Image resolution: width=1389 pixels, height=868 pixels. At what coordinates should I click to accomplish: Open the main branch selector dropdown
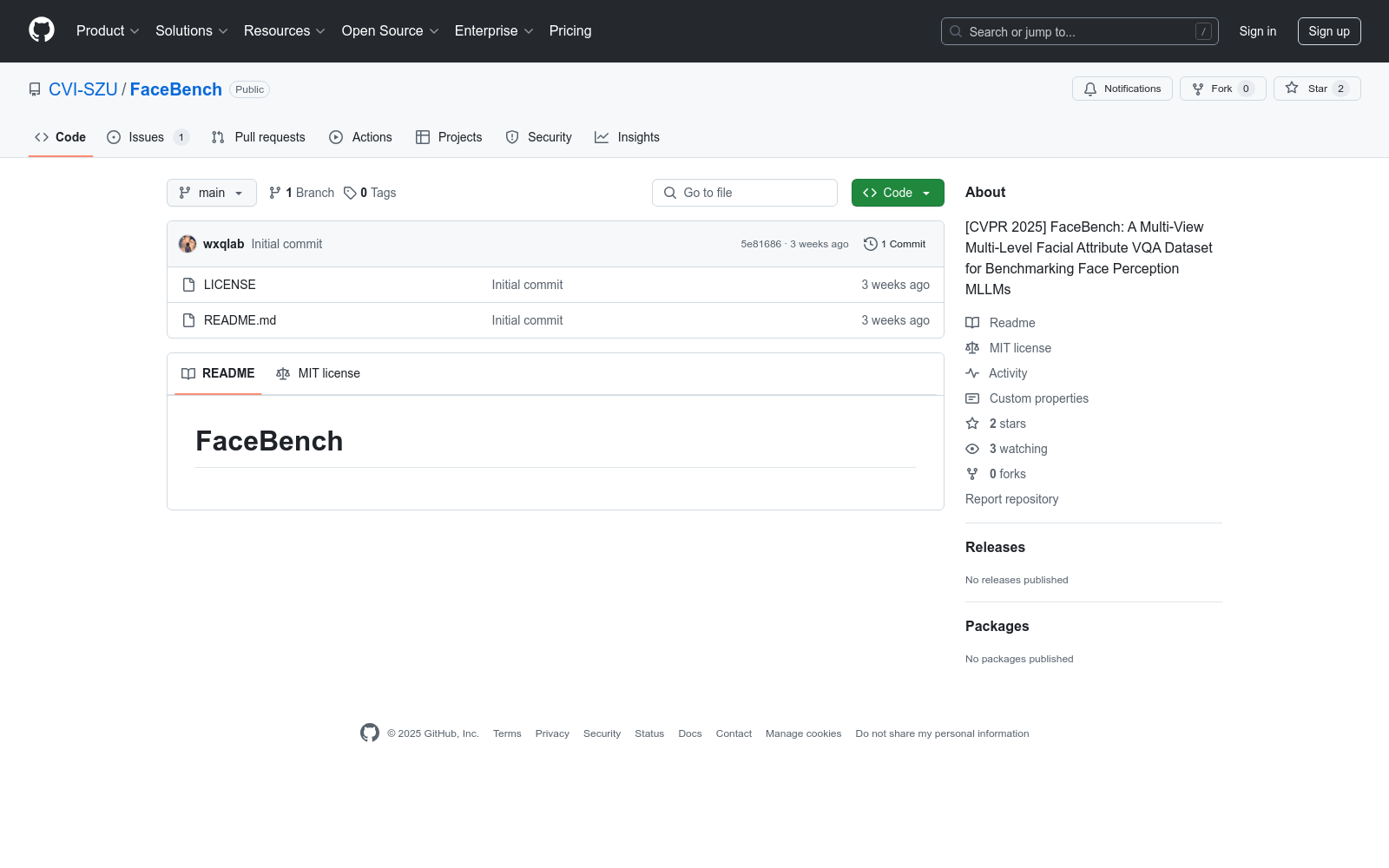pos(212,193)
